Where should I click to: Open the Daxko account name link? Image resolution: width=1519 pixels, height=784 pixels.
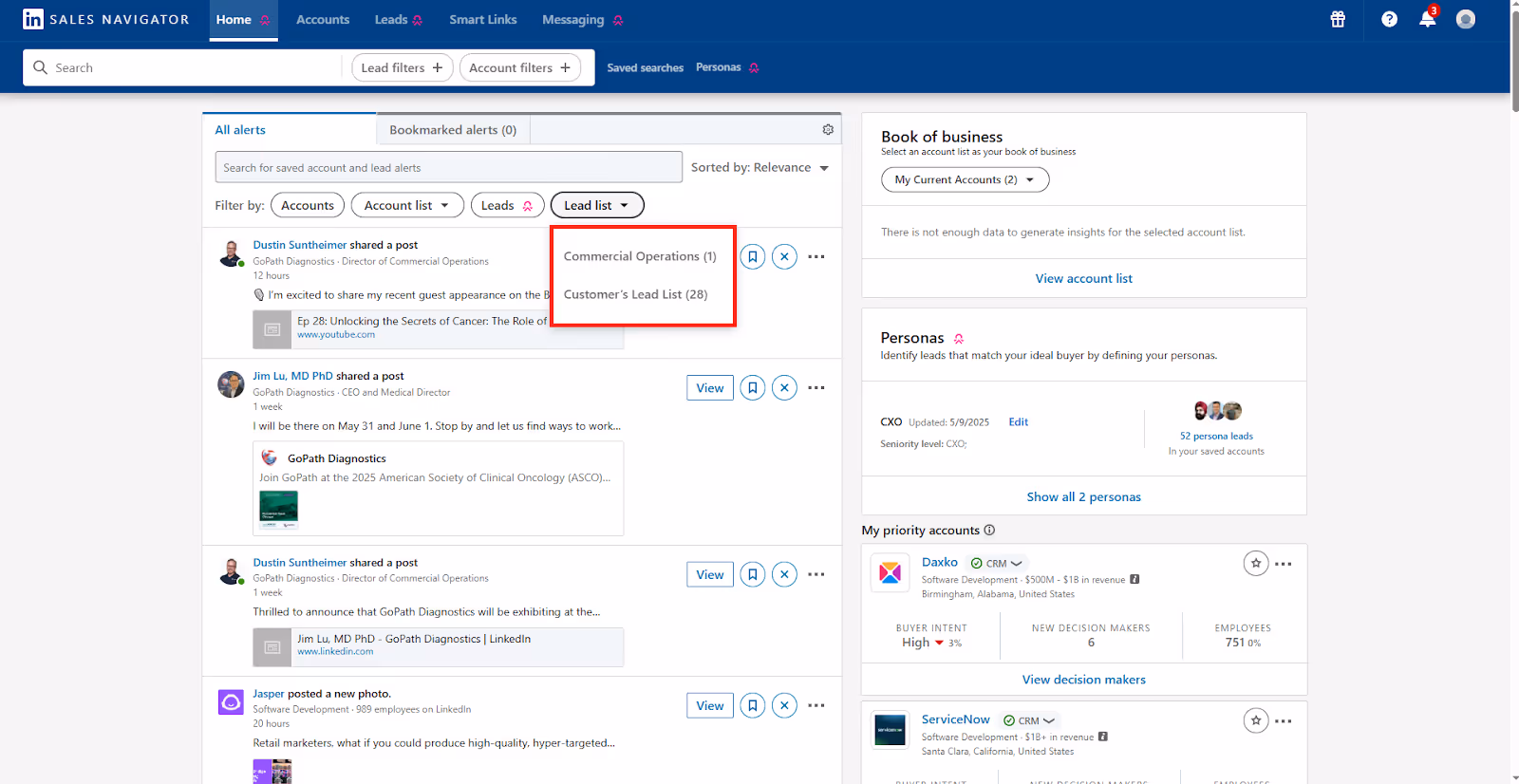939,562
